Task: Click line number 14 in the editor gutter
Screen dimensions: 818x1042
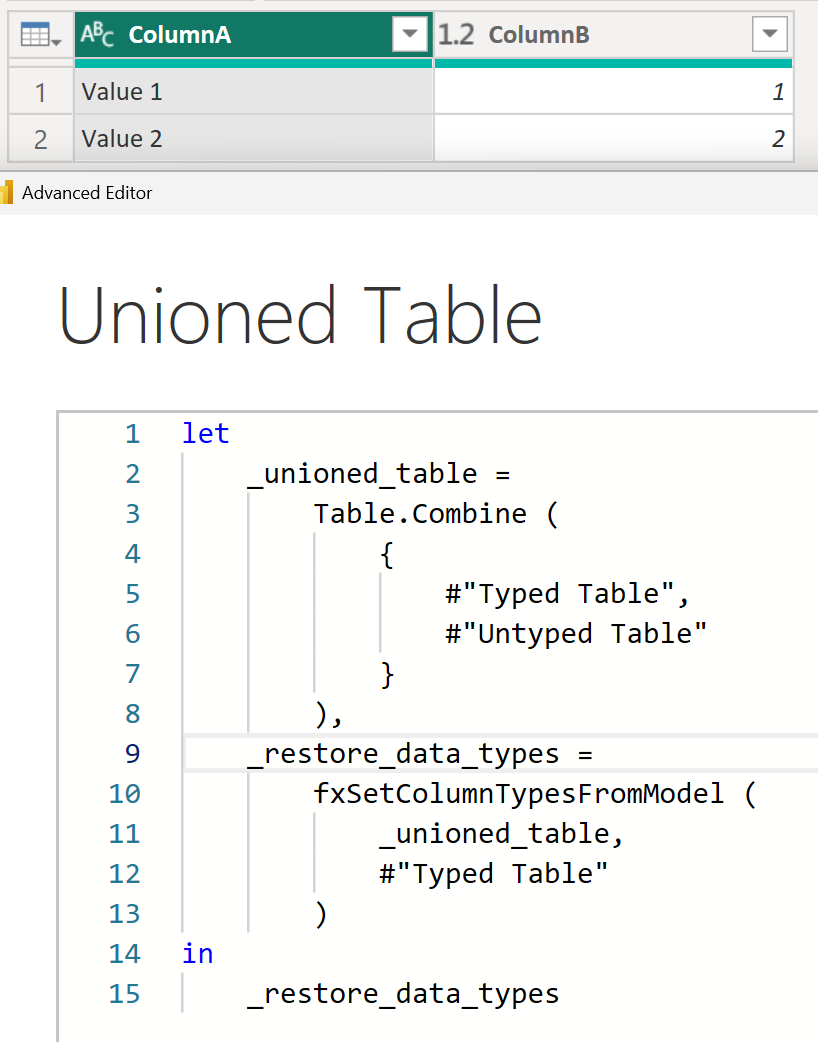Action: (125, 954)
